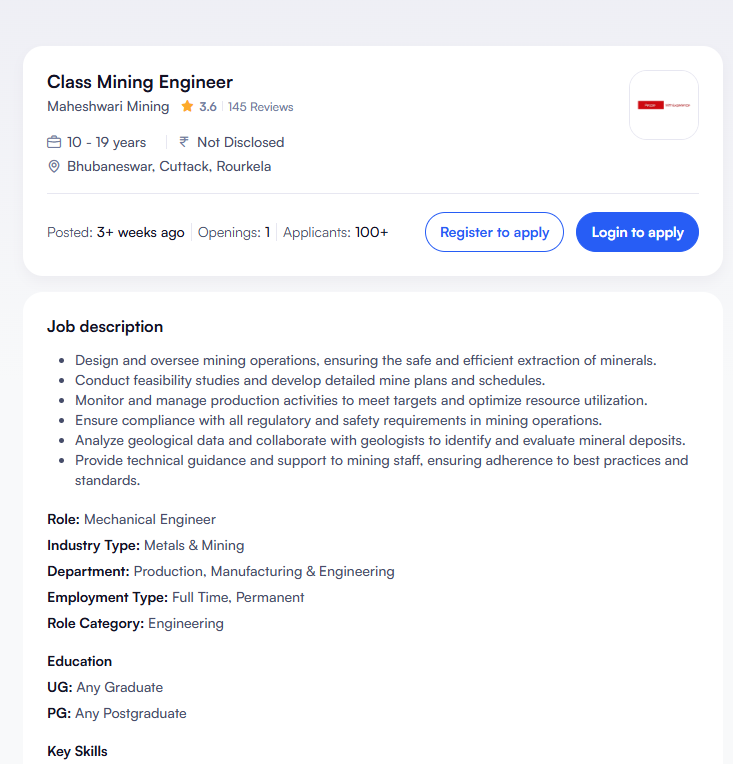The width and height of the screenshot is (733, 764).
Task: Open the Maheshwari Mining company link
Action: [x=108, y=106]
